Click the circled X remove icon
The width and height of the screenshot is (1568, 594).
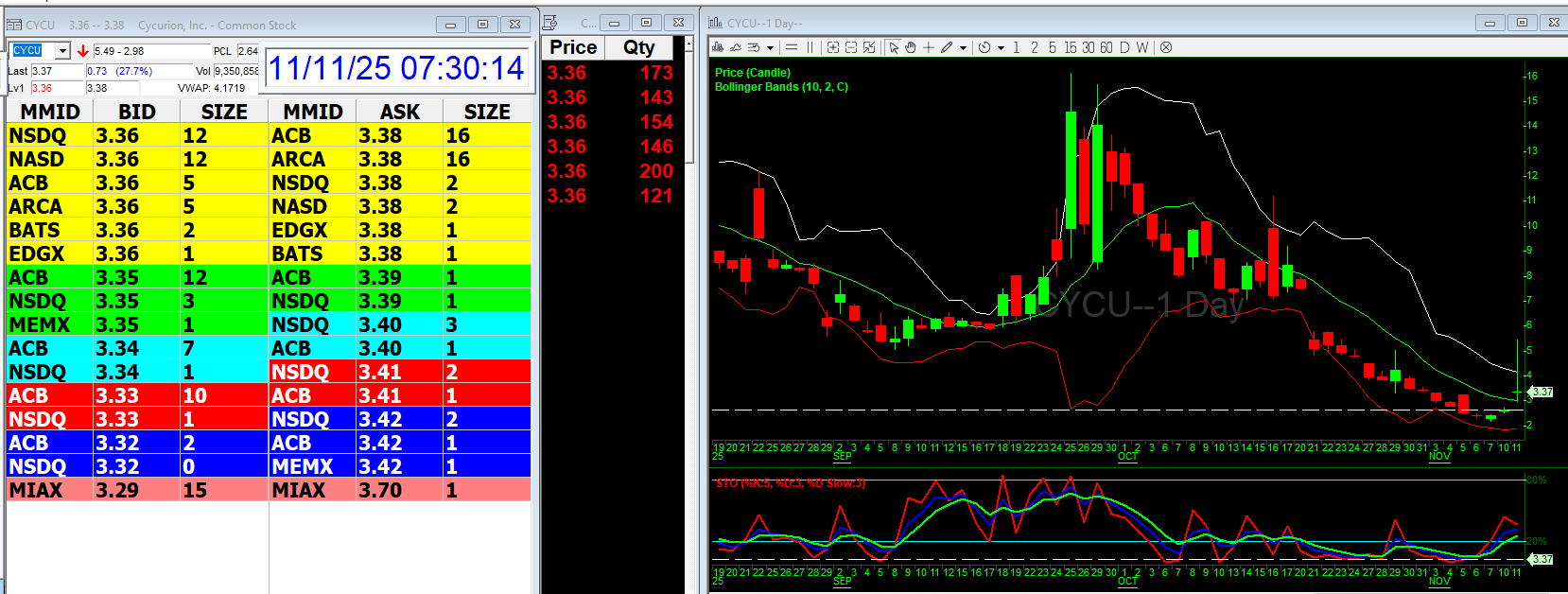coord(1166,47)
